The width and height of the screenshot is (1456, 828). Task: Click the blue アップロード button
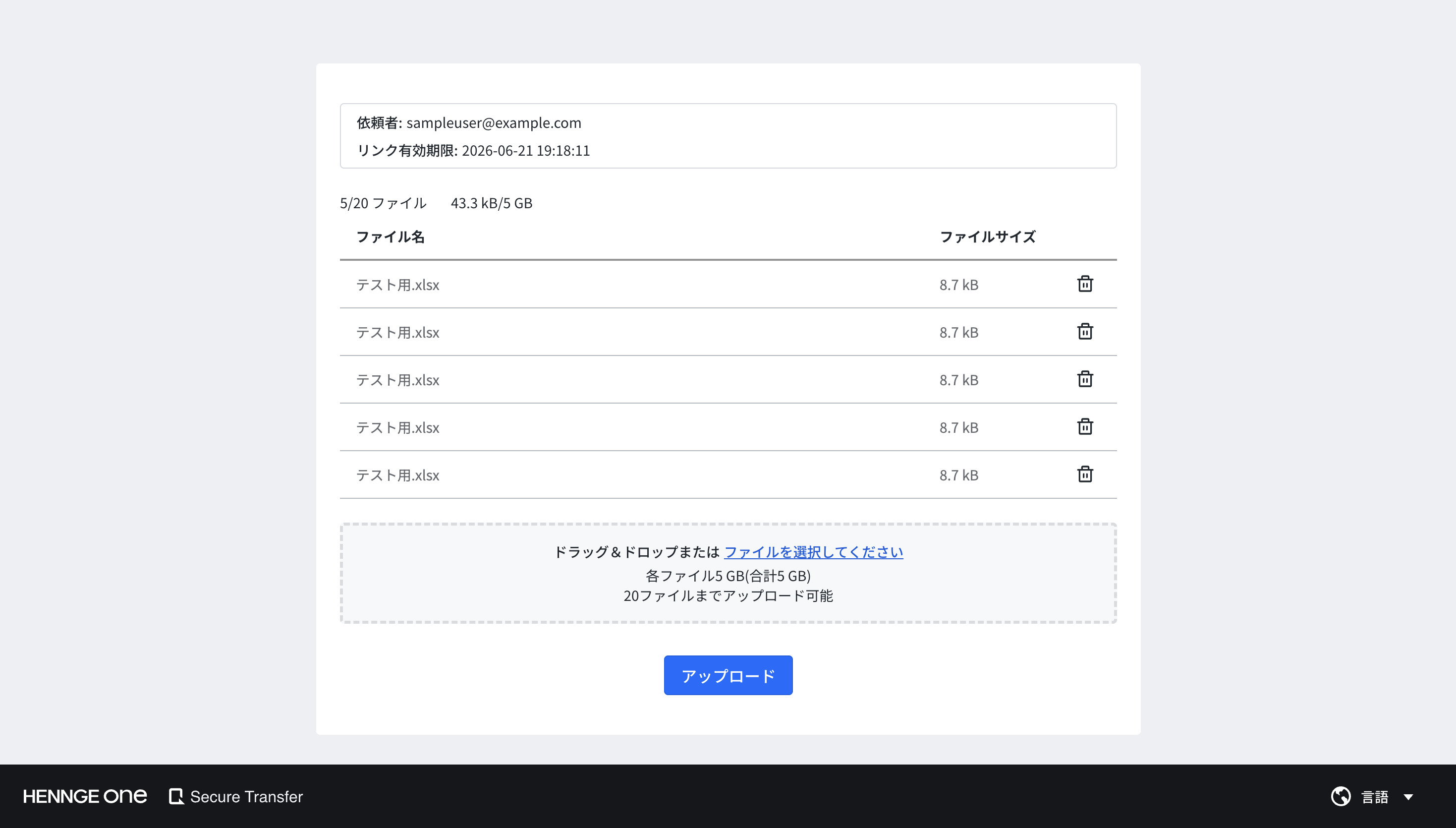[728, 675]
